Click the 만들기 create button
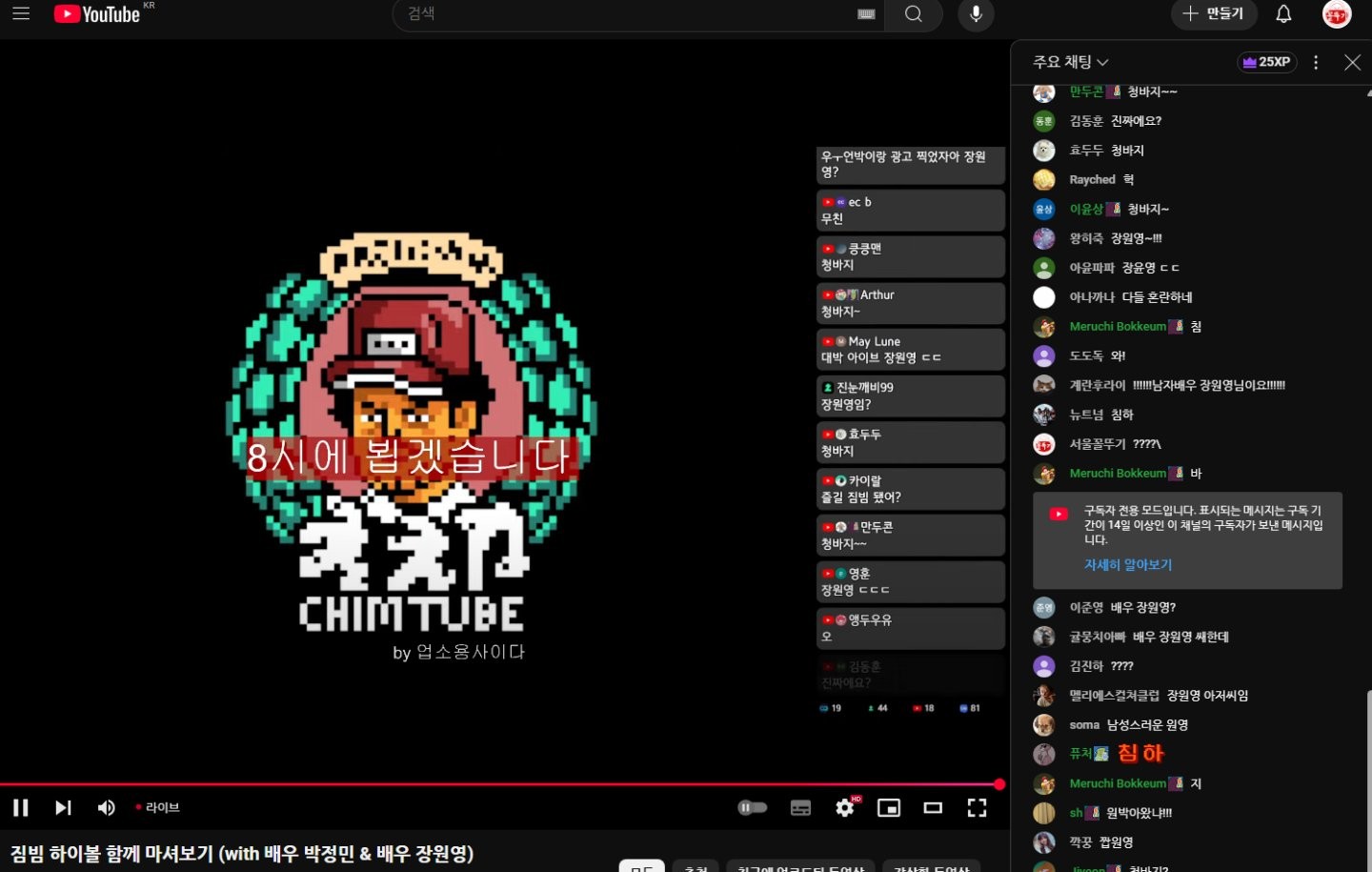1372x872 pixels. (x=1214, y=13)
